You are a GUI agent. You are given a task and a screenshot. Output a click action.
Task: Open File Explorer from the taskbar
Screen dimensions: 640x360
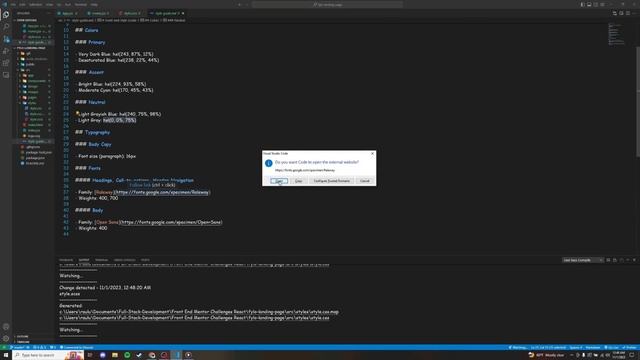pos(115,355)
